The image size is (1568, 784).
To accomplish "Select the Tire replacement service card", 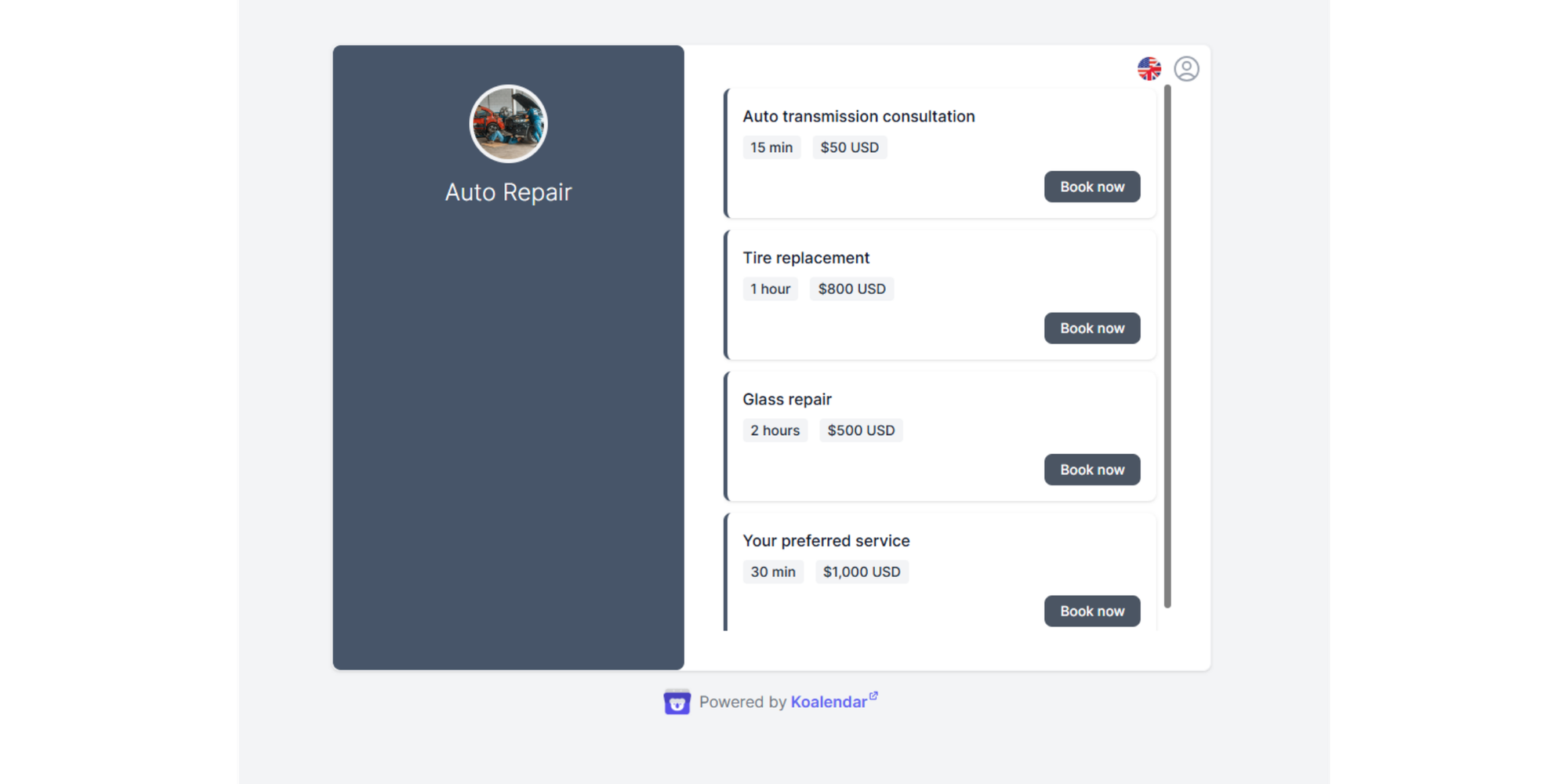I will 939,296.
